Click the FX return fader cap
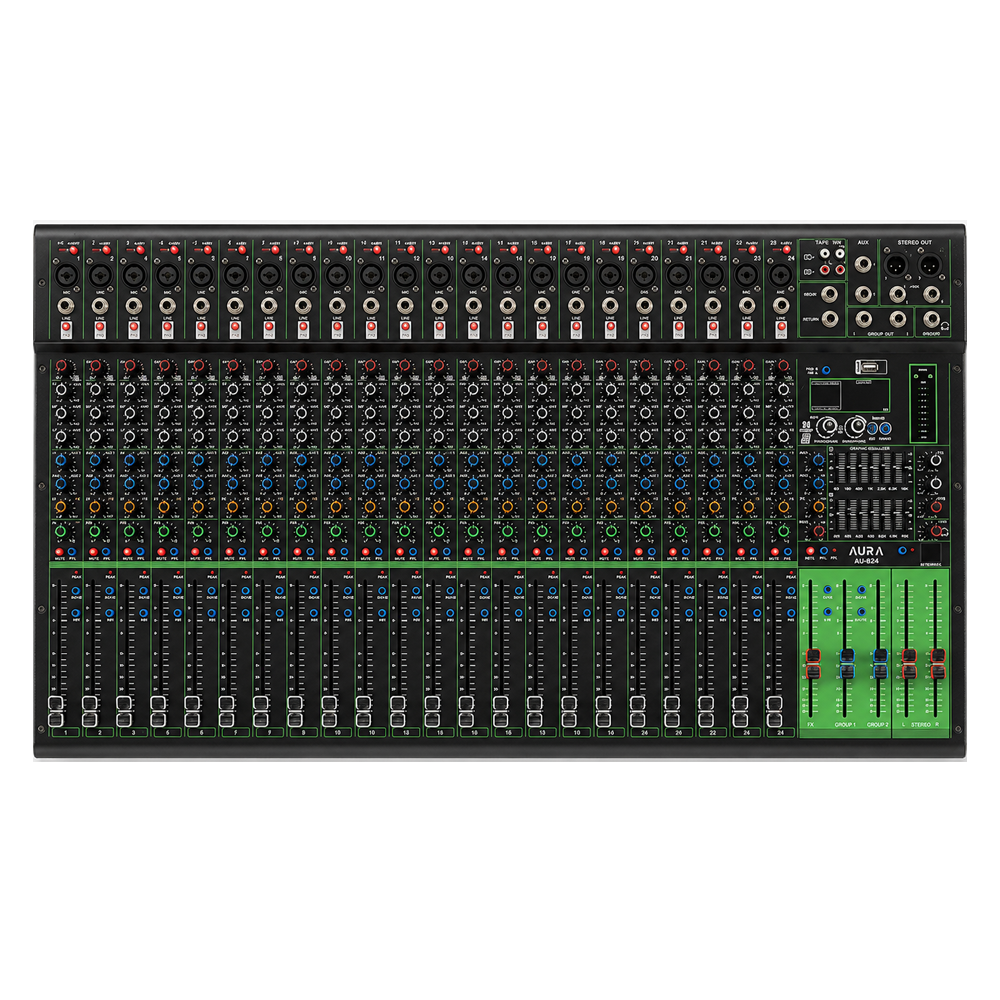Viewport: 1000px width, 1000px height. pos(812,664)
